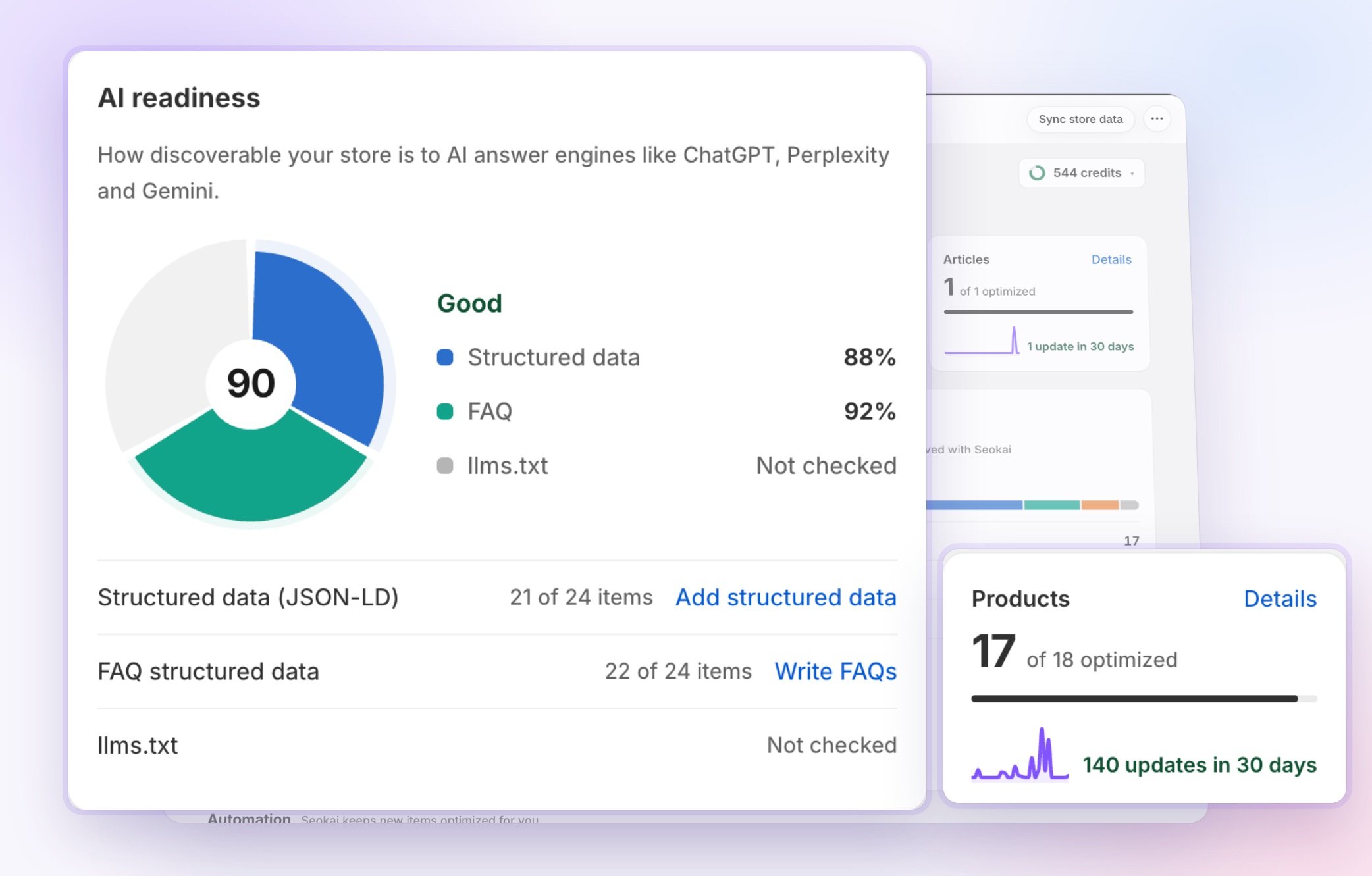This screenshot has height=876, width=1372.
Task: Click the 'AI readiness' heading
Action: (x=179, y=98)
